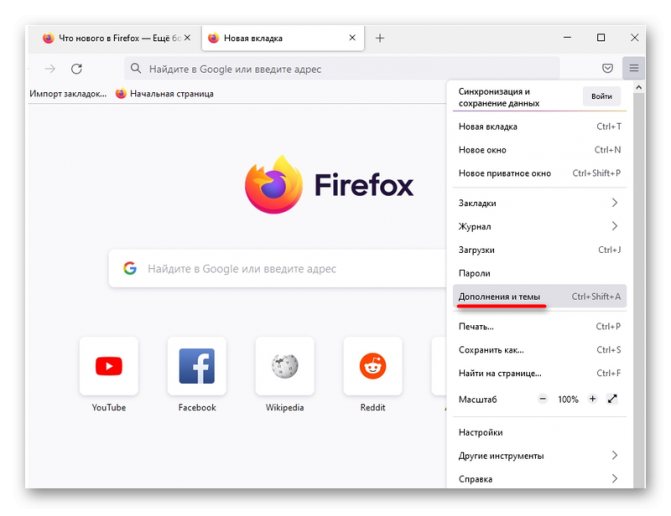671x516 pixels.
Task: Expand the Справка submenu
Action: 539,479
